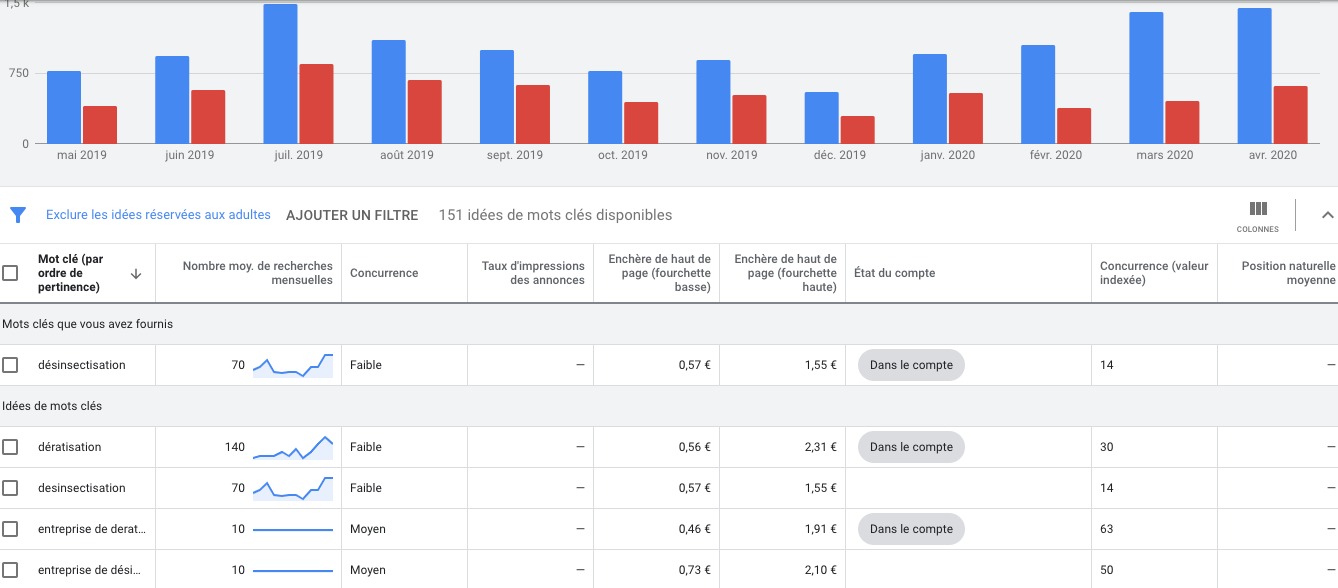Click the blue bar for juil. 2019
This screenshot has width=1338, height=588.
[280, 74]
